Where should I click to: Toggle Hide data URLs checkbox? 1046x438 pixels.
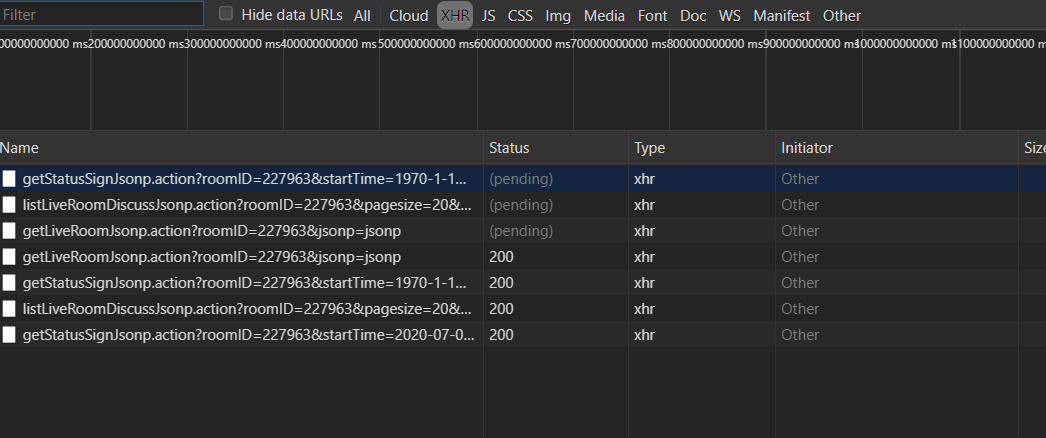226,14
